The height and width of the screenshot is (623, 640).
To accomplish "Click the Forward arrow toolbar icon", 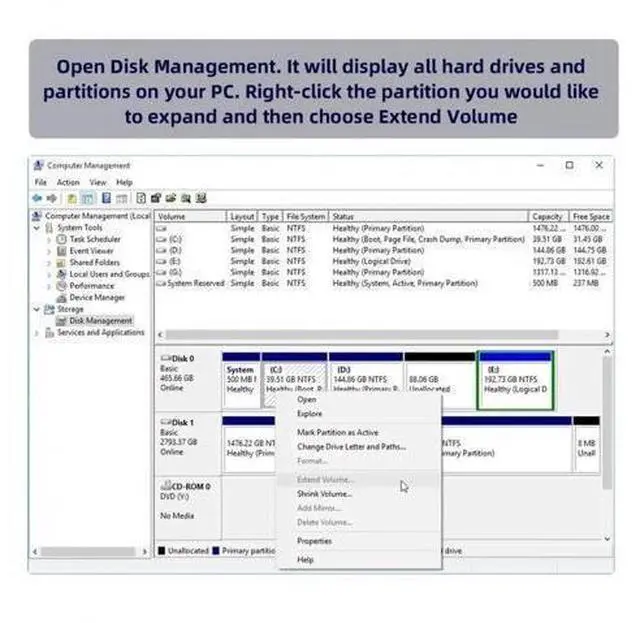I will pyautogui.click(x=52, y=199).
